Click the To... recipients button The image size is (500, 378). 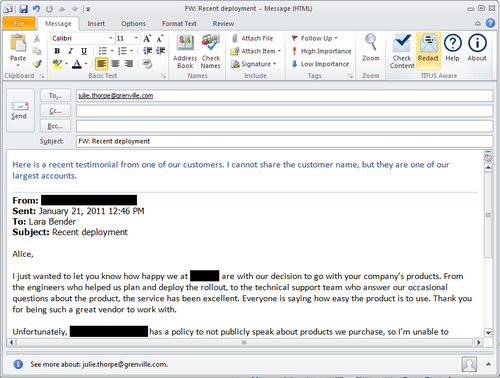point(55,96)
